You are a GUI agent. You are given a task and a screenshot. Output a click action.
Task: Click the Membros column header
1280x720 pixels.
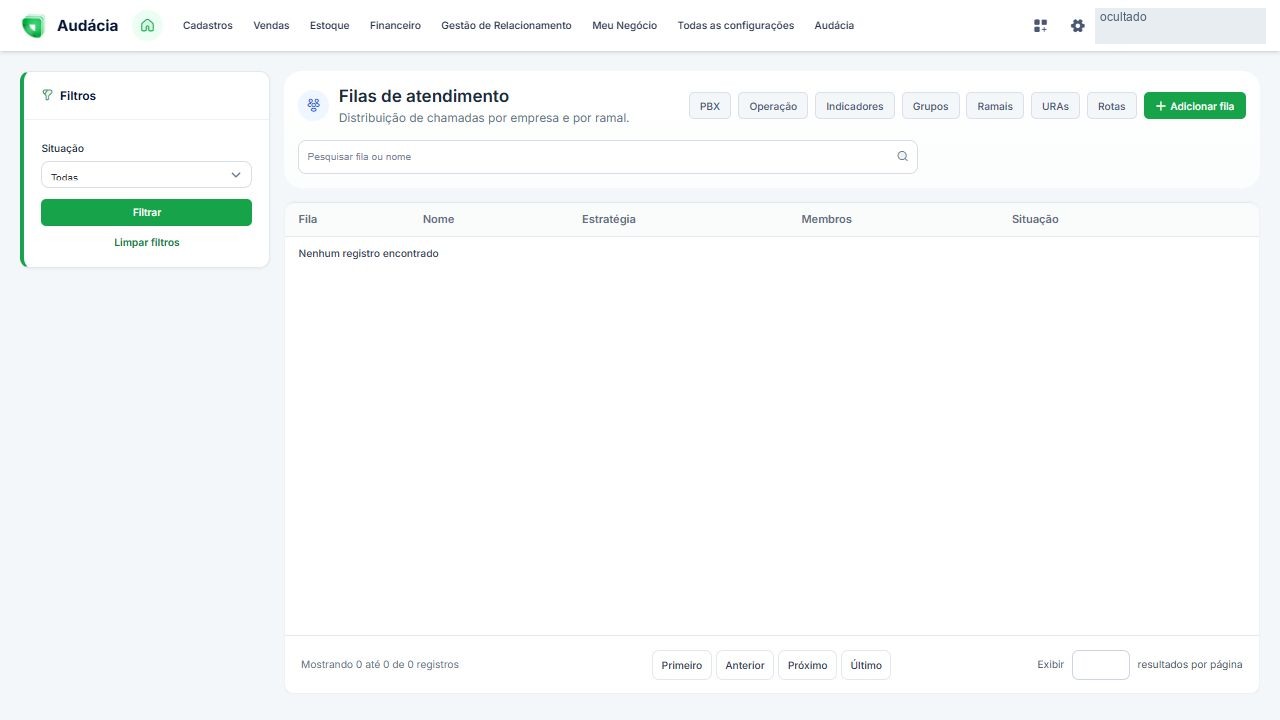(827, 219)
